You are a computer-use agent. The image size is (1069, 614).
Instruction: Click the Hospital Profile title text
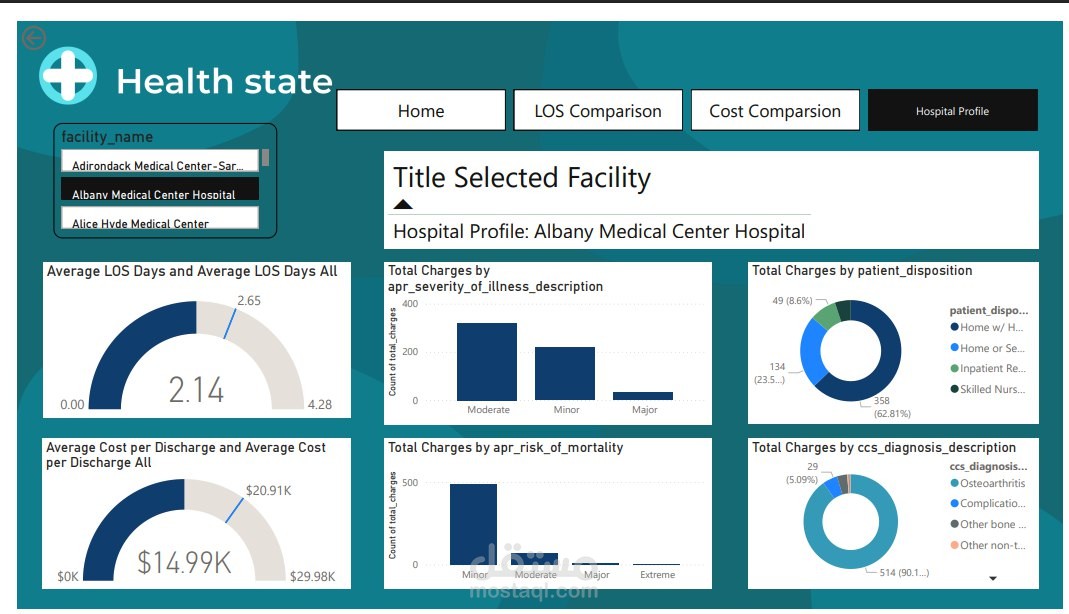pos(599,232)
